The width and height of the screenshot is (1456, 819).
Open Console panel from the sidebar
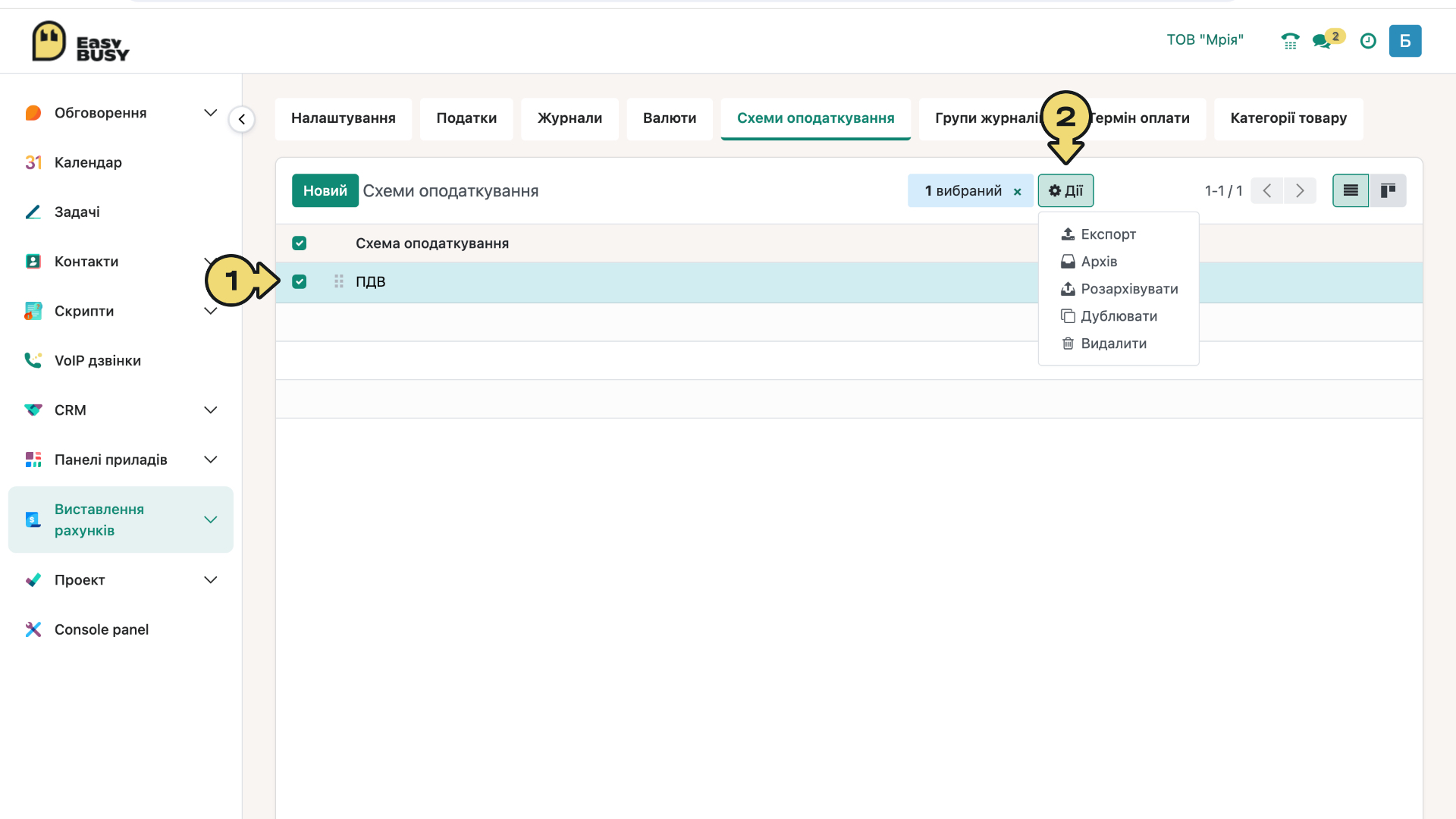102,629
